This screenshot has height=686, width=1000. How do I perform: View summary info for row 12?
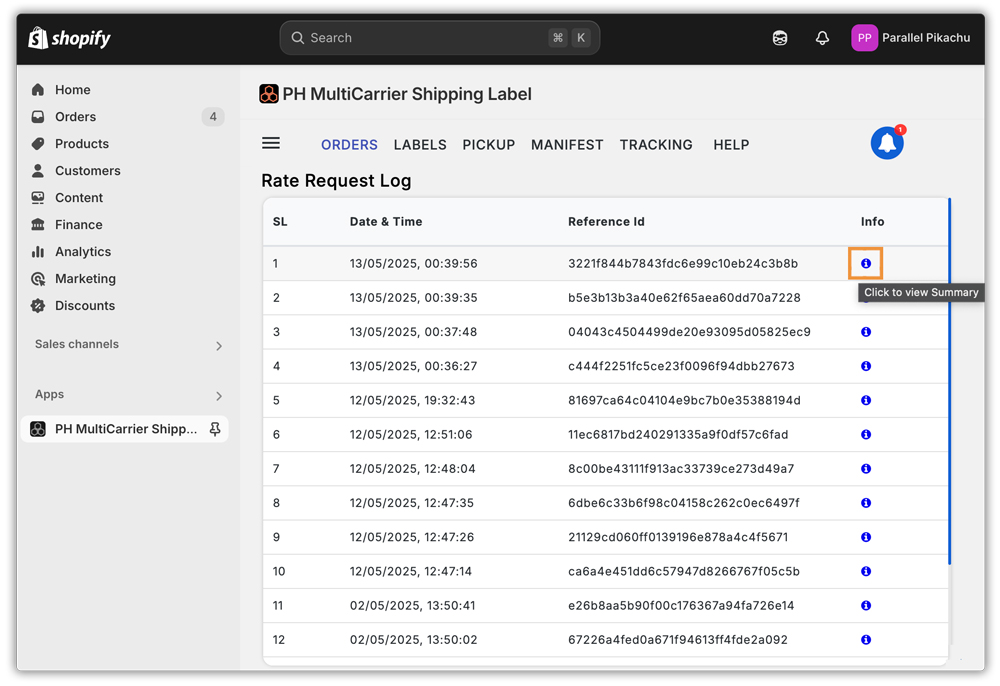click(865, 640)
